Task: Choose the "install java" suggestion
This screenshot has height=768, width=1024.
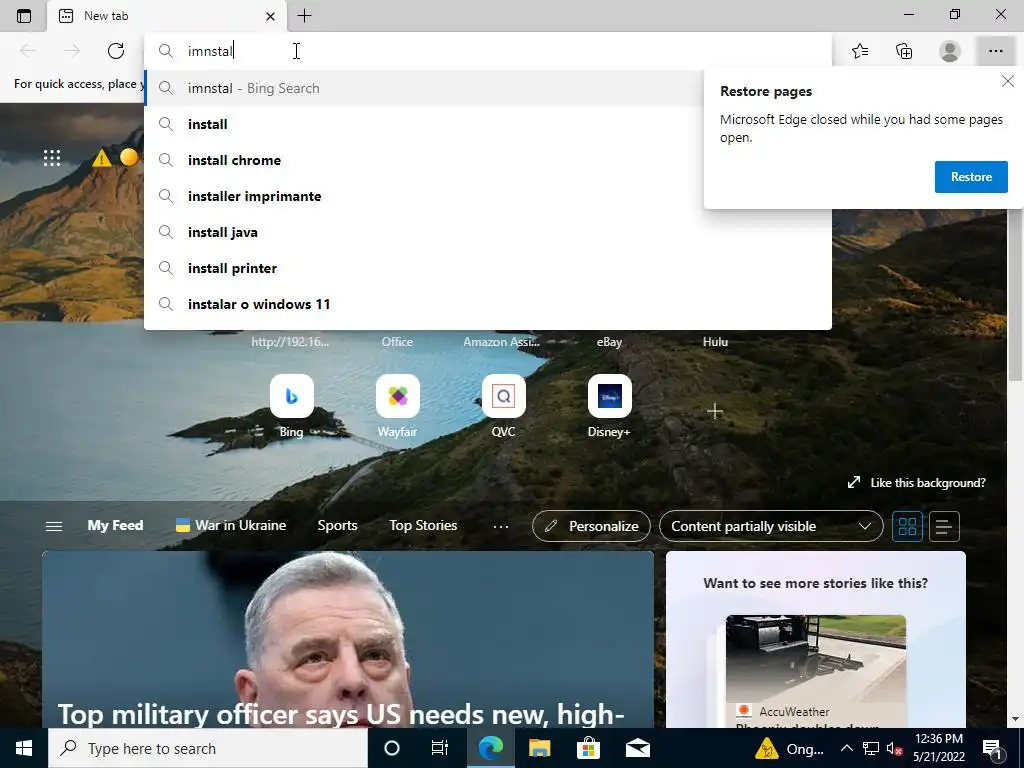Action: coord(488,232)
